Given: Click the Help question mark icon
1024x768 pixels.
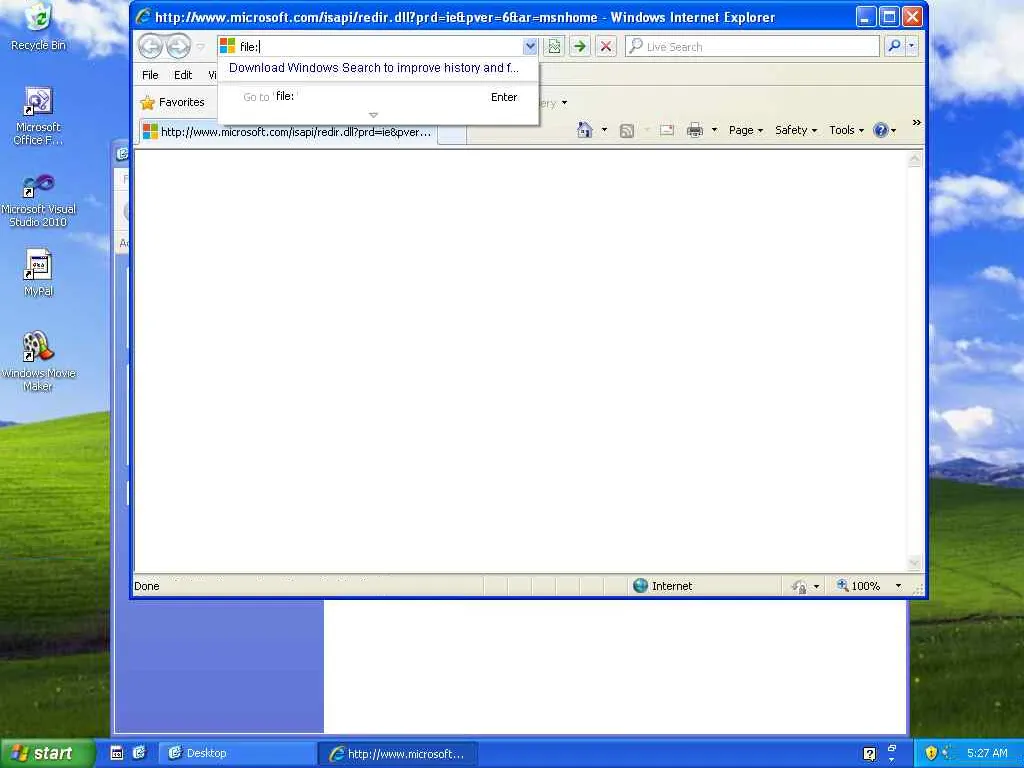Looking at the screenshot, I should tap(880, 130).
